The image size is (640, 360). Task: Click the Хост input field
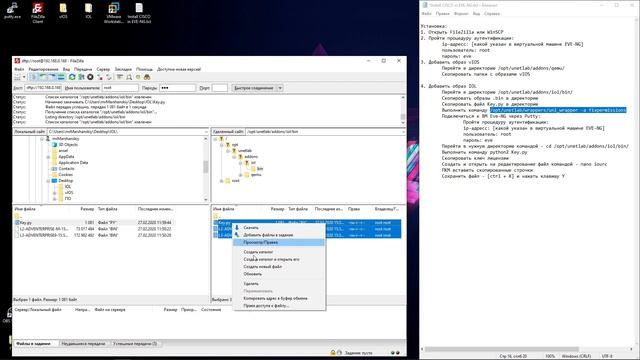point(43,88)
